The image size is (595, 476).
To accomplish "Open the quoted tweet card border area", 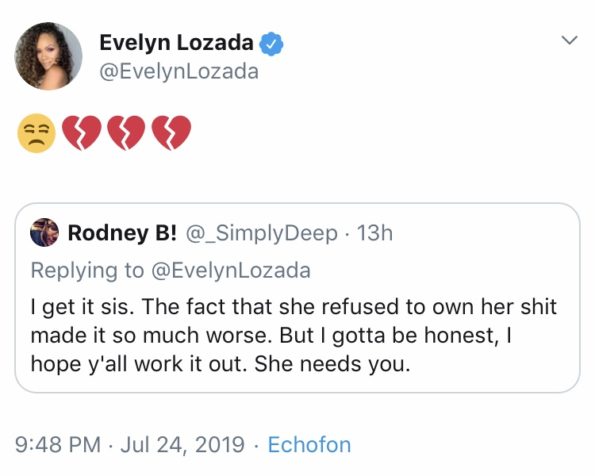I will 298,298.
